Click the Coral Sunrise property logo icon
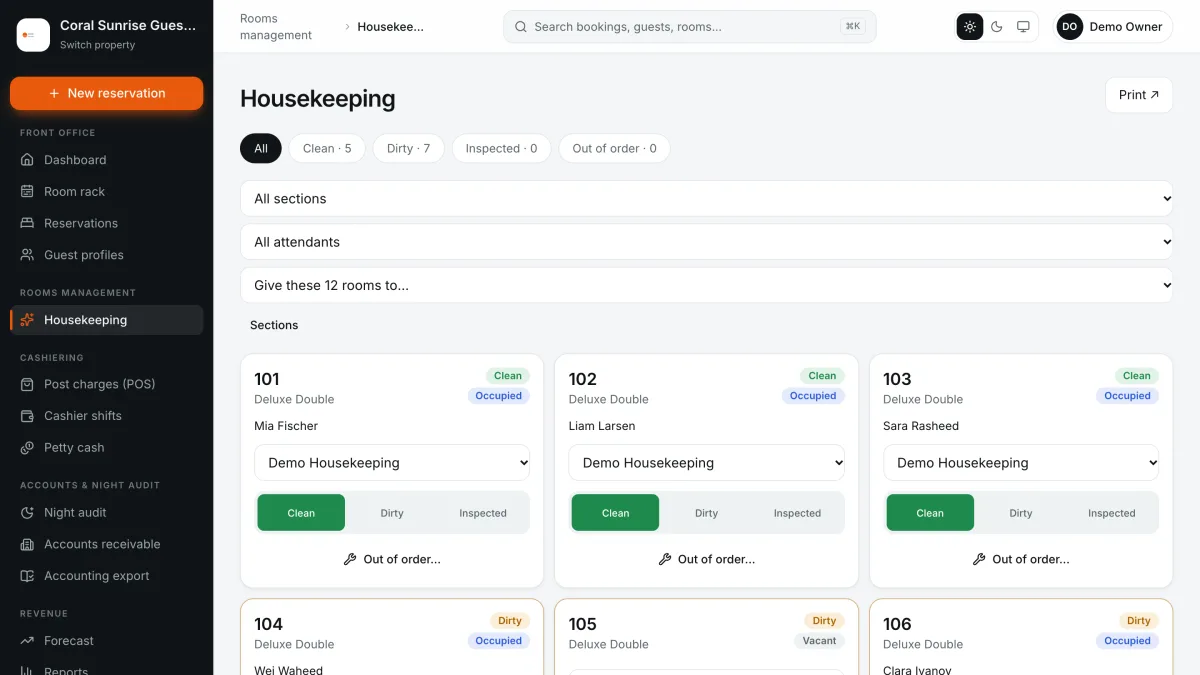1200x675 pixels. [x=33, y=35]
